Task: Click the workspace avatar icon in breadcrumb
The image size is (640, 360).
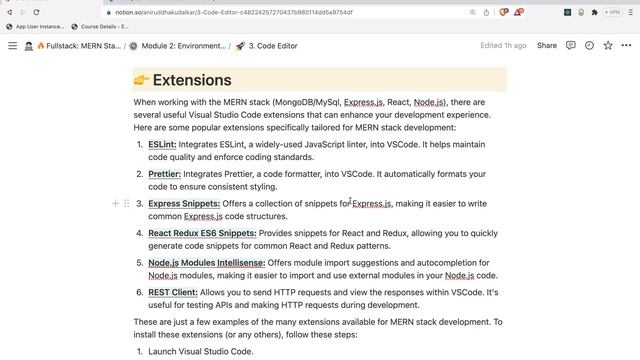Action: coord(29,46)
